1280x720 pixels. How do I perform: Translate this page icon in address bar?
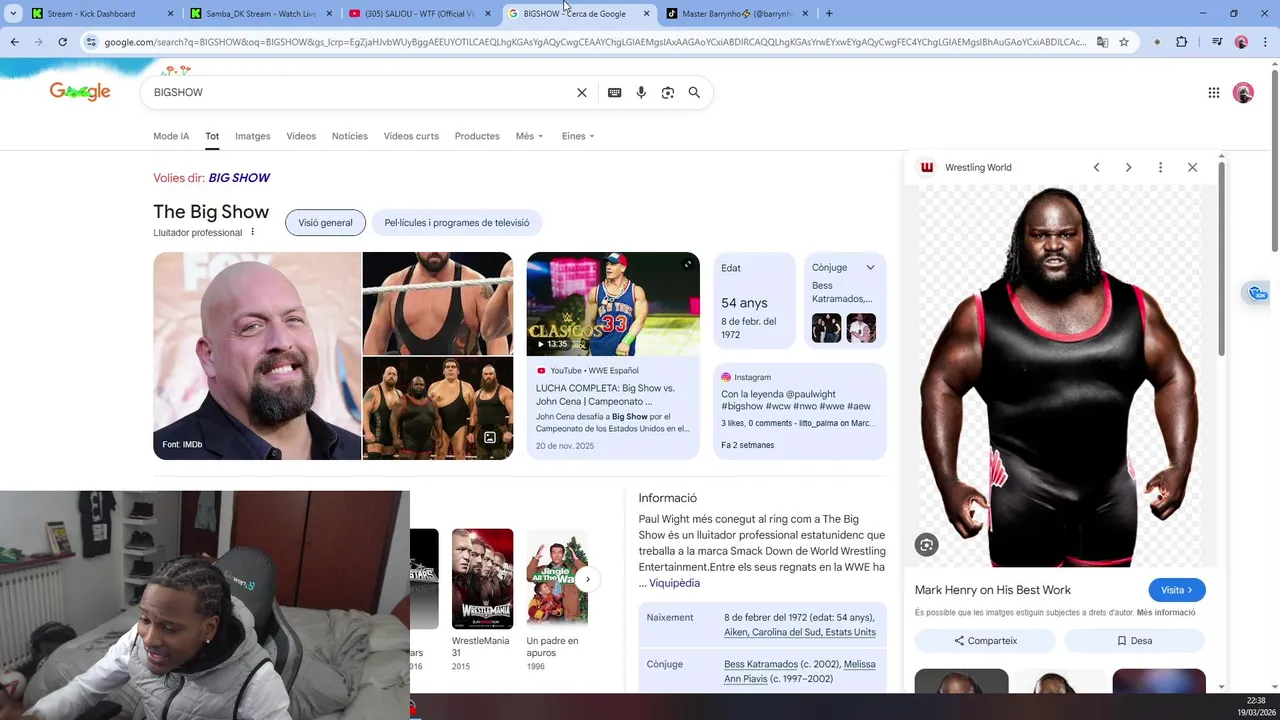[1102, 42]
